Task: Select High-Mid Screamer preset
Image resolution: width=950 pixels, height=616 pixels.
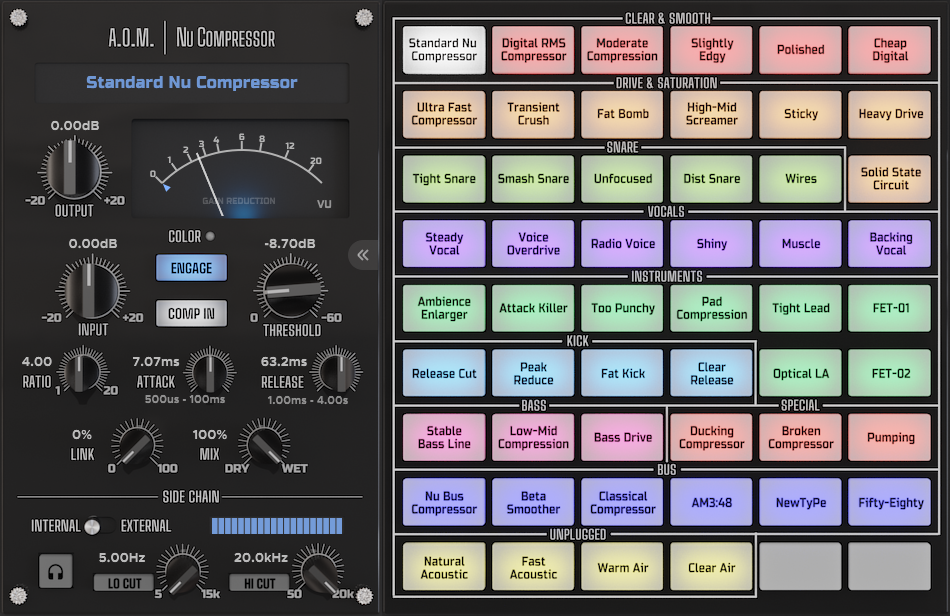Action: [712, 114]
